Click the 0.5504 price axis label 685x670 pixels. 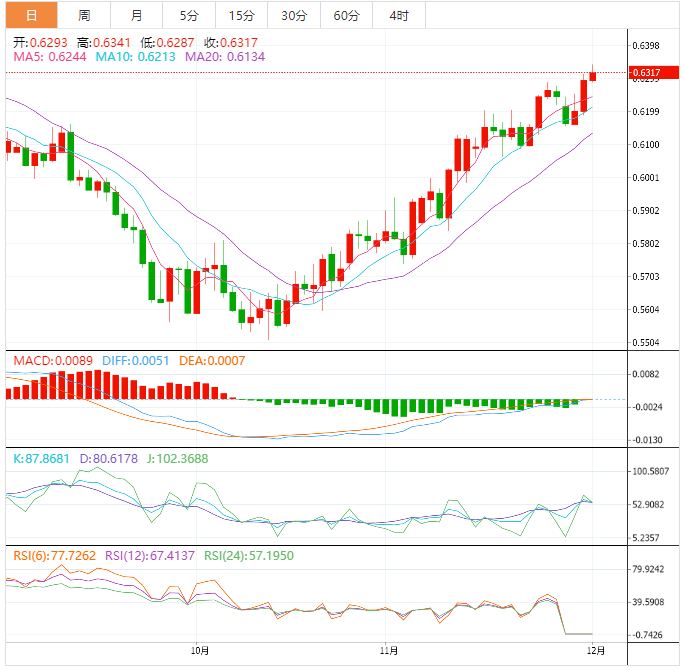646,343
